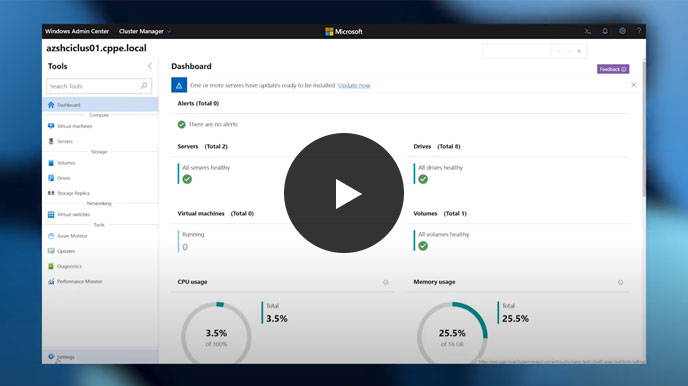Click the Running 0 virtual machines value

click(x=185, y=247)
